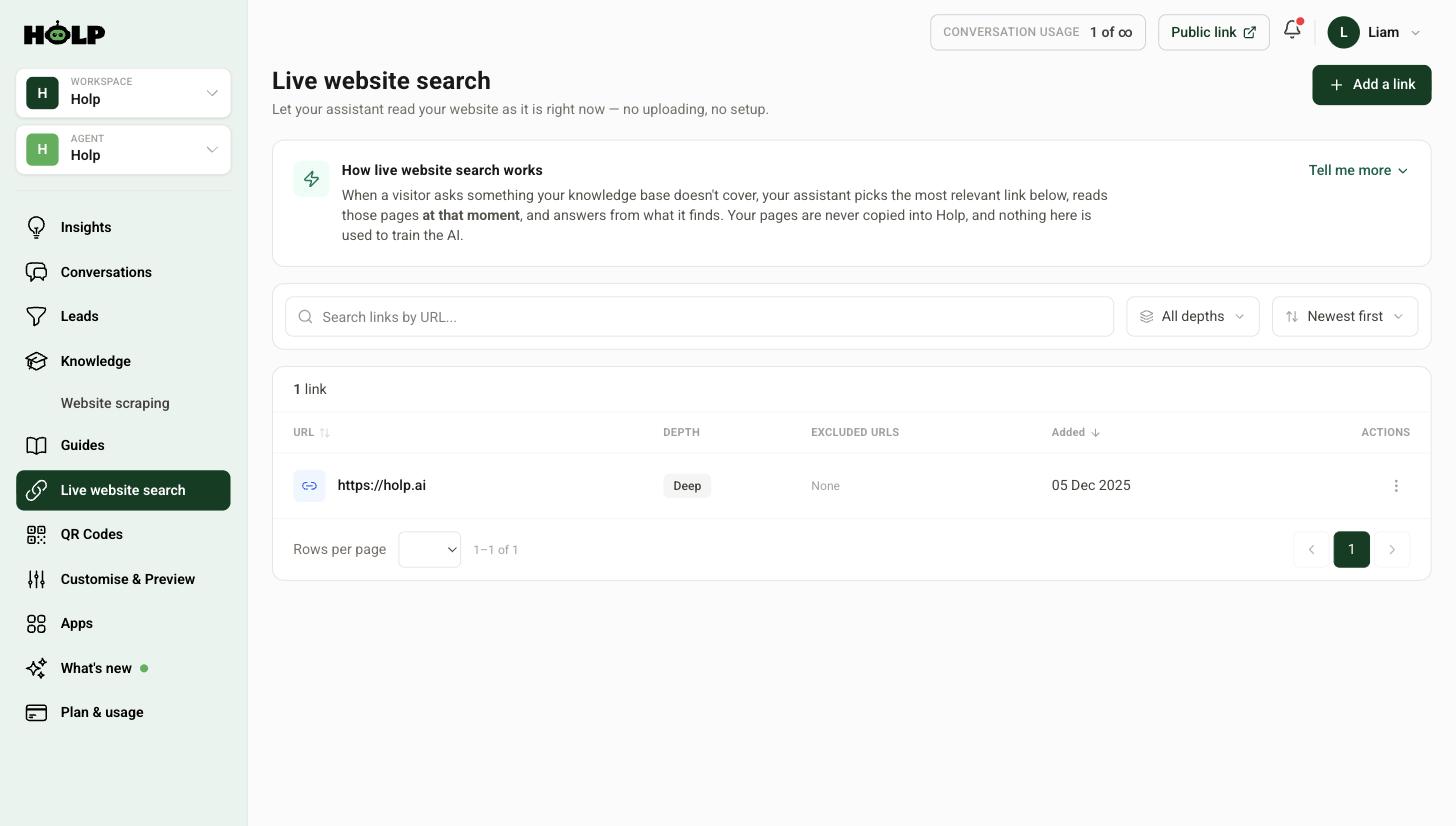1456x826 pixels.
Task: Click the 1 link count label
Action: click(310, 390)
